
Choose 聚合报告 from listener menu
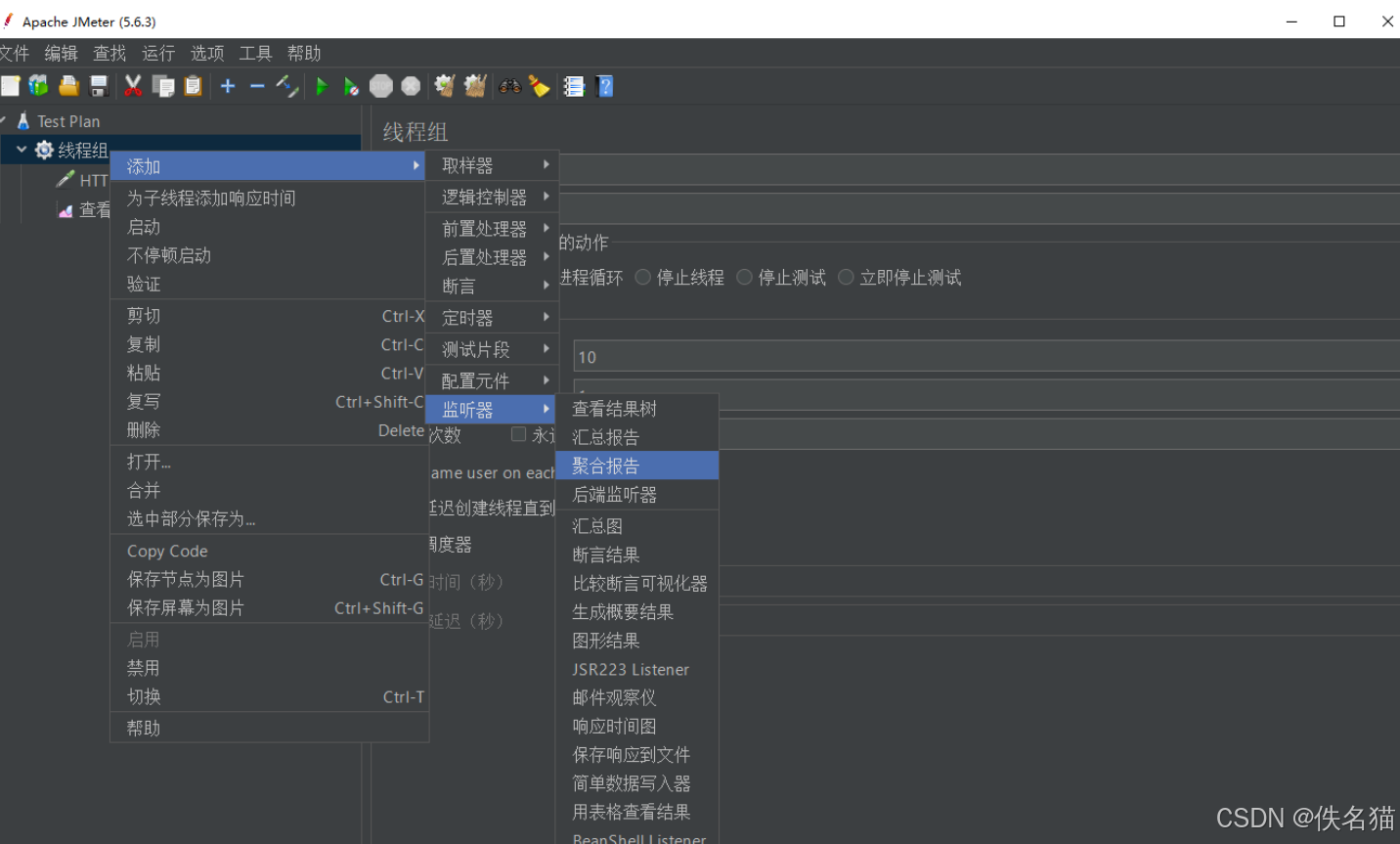point(636,466)
